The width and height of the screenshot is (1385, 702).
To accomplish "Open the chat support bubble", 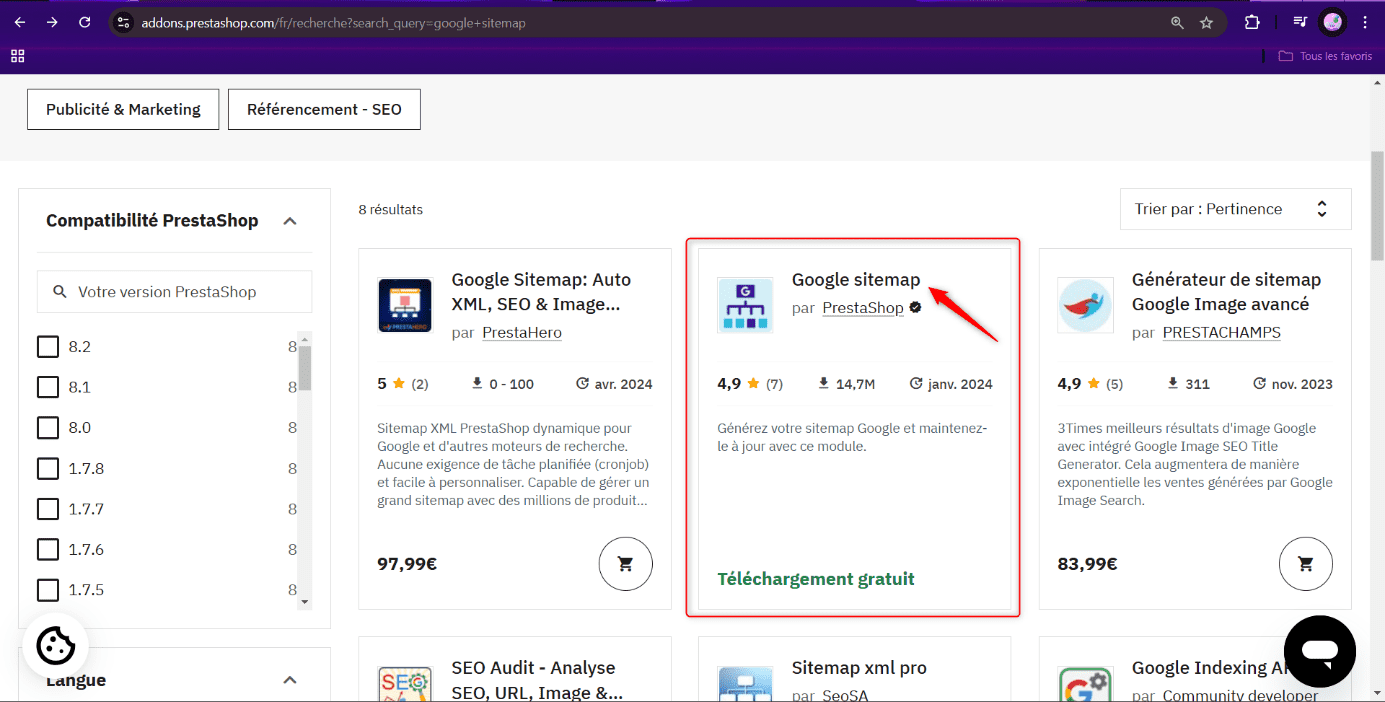I will point(1320,651).
